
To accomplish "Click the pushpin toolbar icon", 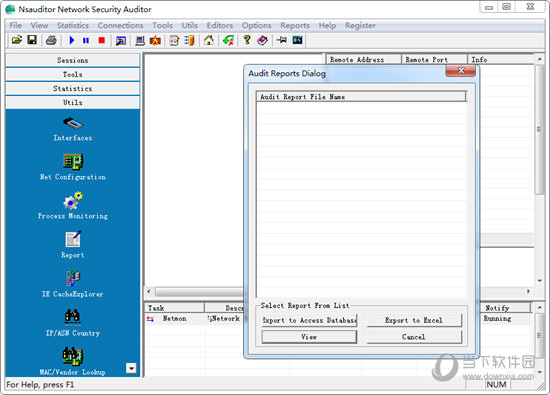I will pos(281,40).
